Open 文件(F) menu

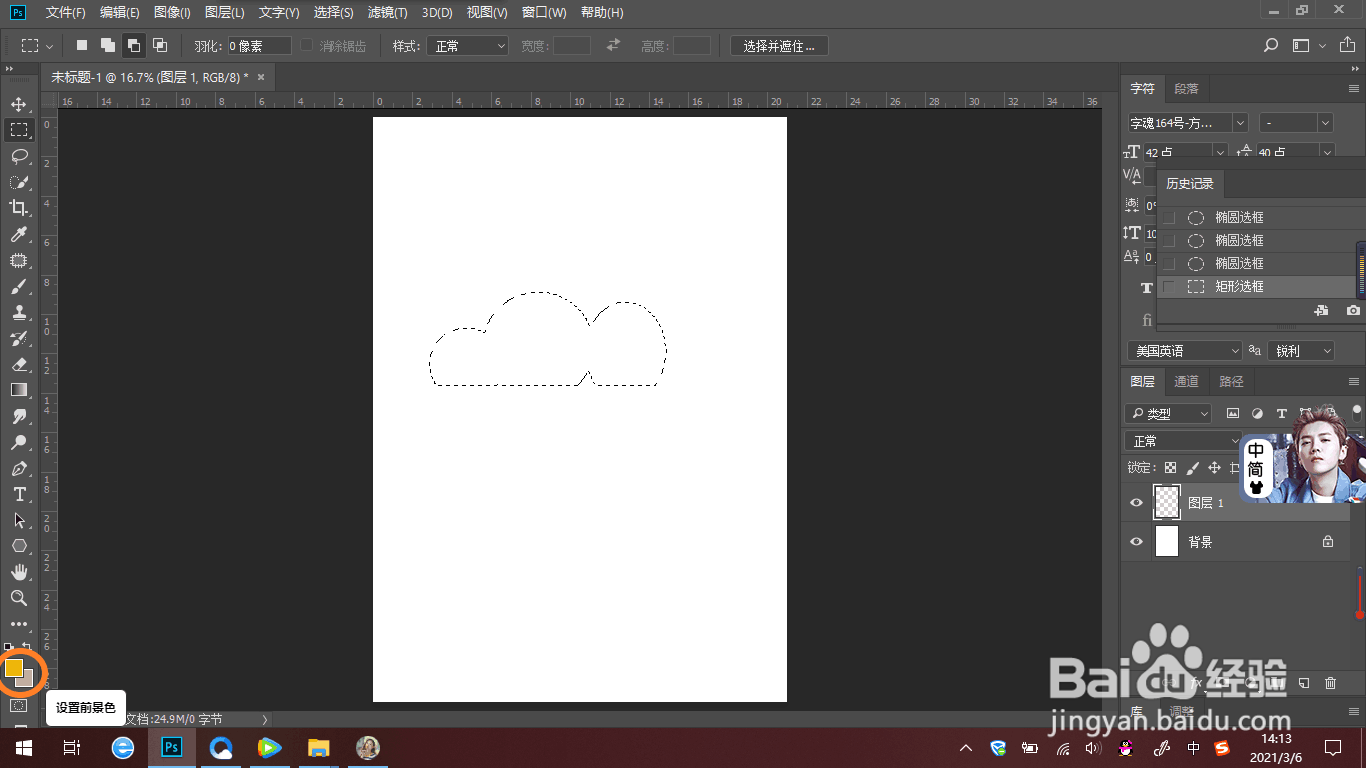pos(66,12)
